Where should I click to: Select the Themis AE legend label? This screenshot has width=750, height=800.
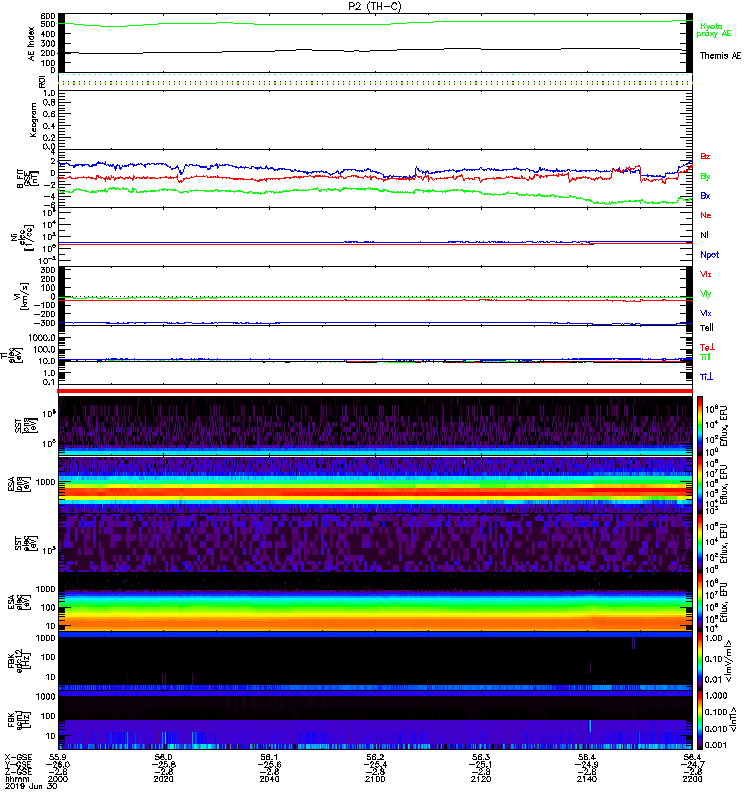[720, 56]
